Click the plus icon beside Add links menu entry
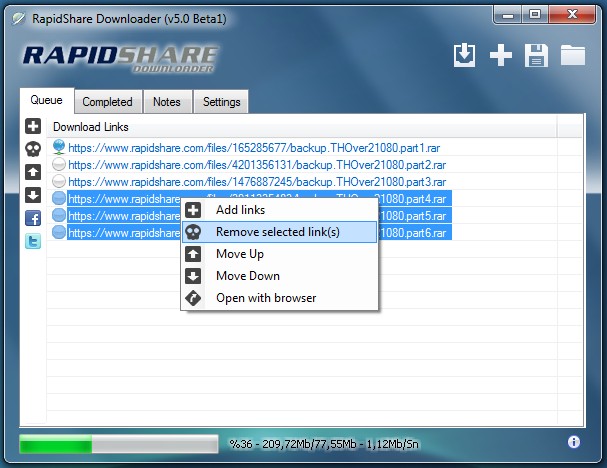 [193, 210]
